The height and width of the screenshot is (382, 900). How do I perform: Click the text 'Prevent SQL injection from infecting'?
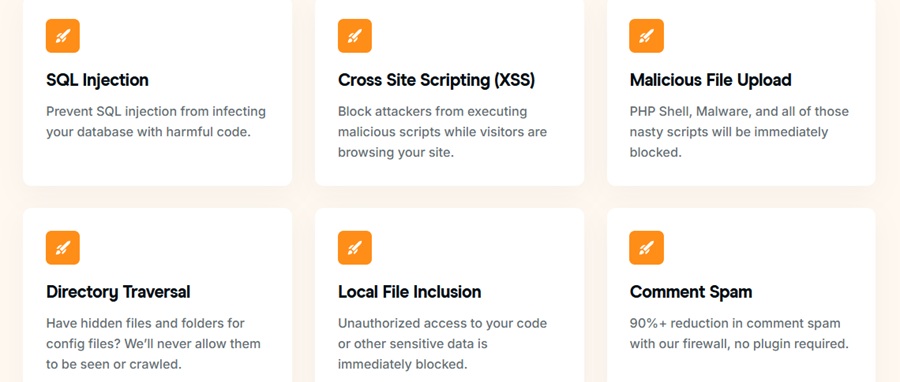coord(156,111)
